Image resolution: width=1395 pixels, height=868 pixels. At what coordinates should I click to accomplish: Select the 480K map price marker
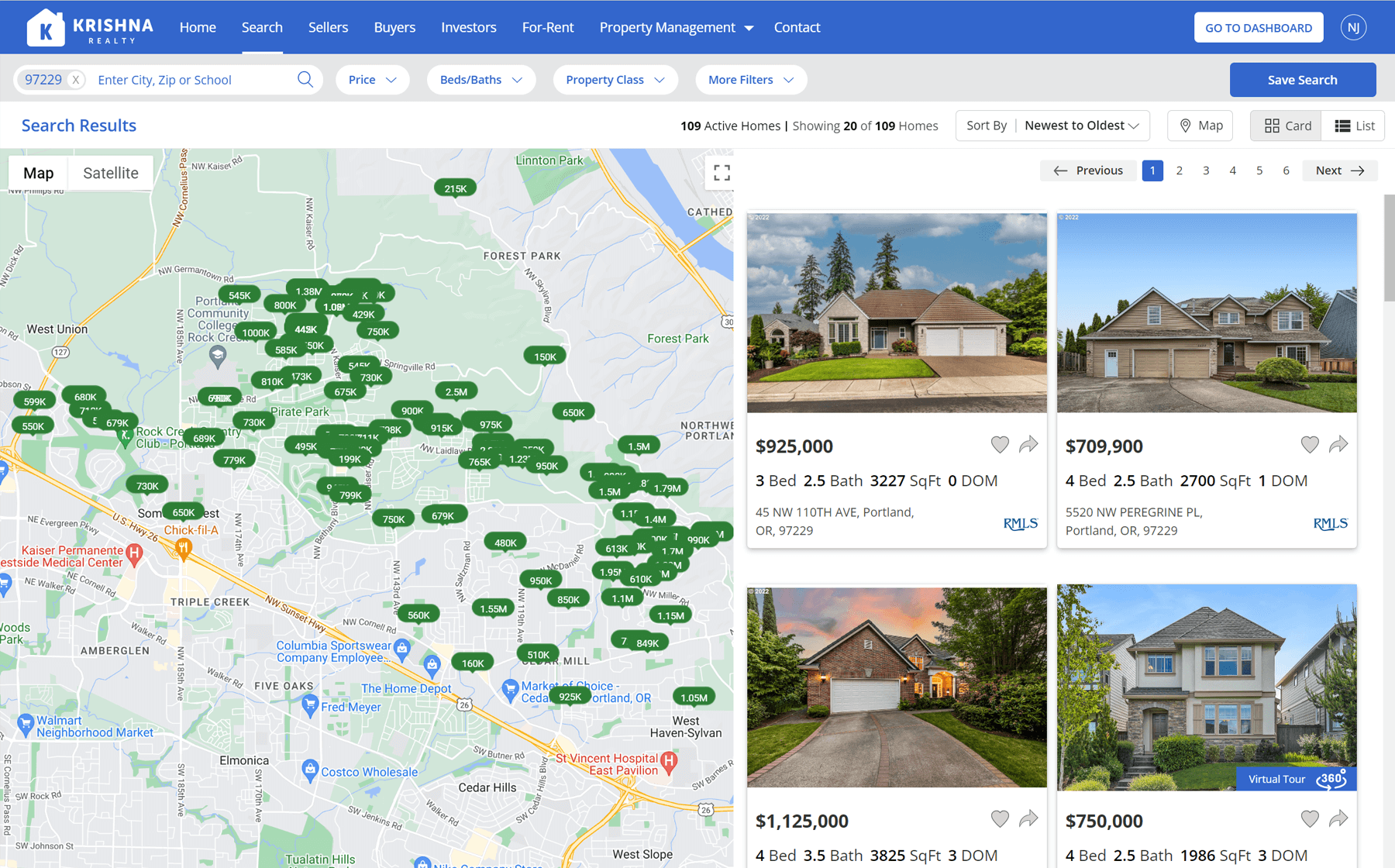(505, 542)
